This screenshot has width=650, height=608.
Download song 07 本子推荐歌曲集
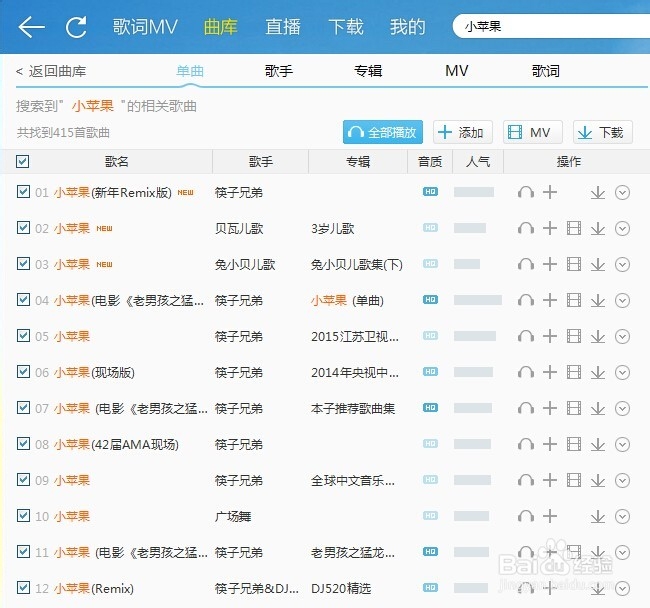(598, 409)
